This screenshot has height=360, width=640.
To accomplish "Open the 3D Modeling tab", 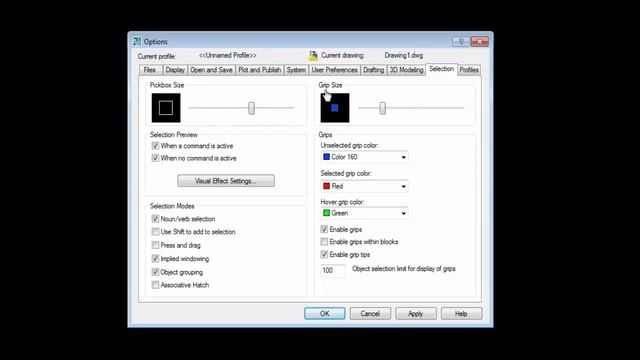I will 406,70.
